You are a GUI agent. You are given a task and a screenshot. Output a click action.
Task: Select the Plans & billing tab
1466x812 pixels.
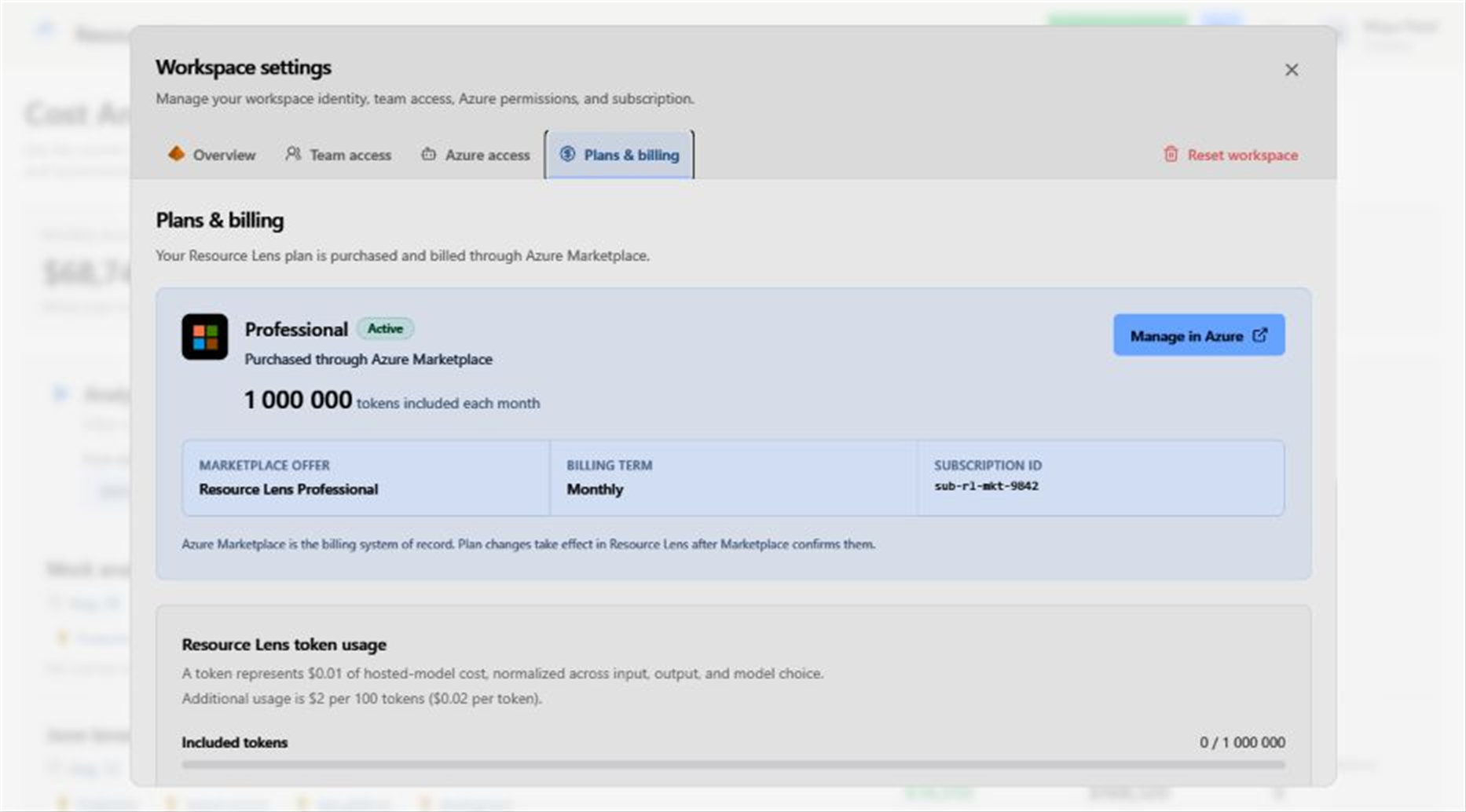(x=619, y=155)
